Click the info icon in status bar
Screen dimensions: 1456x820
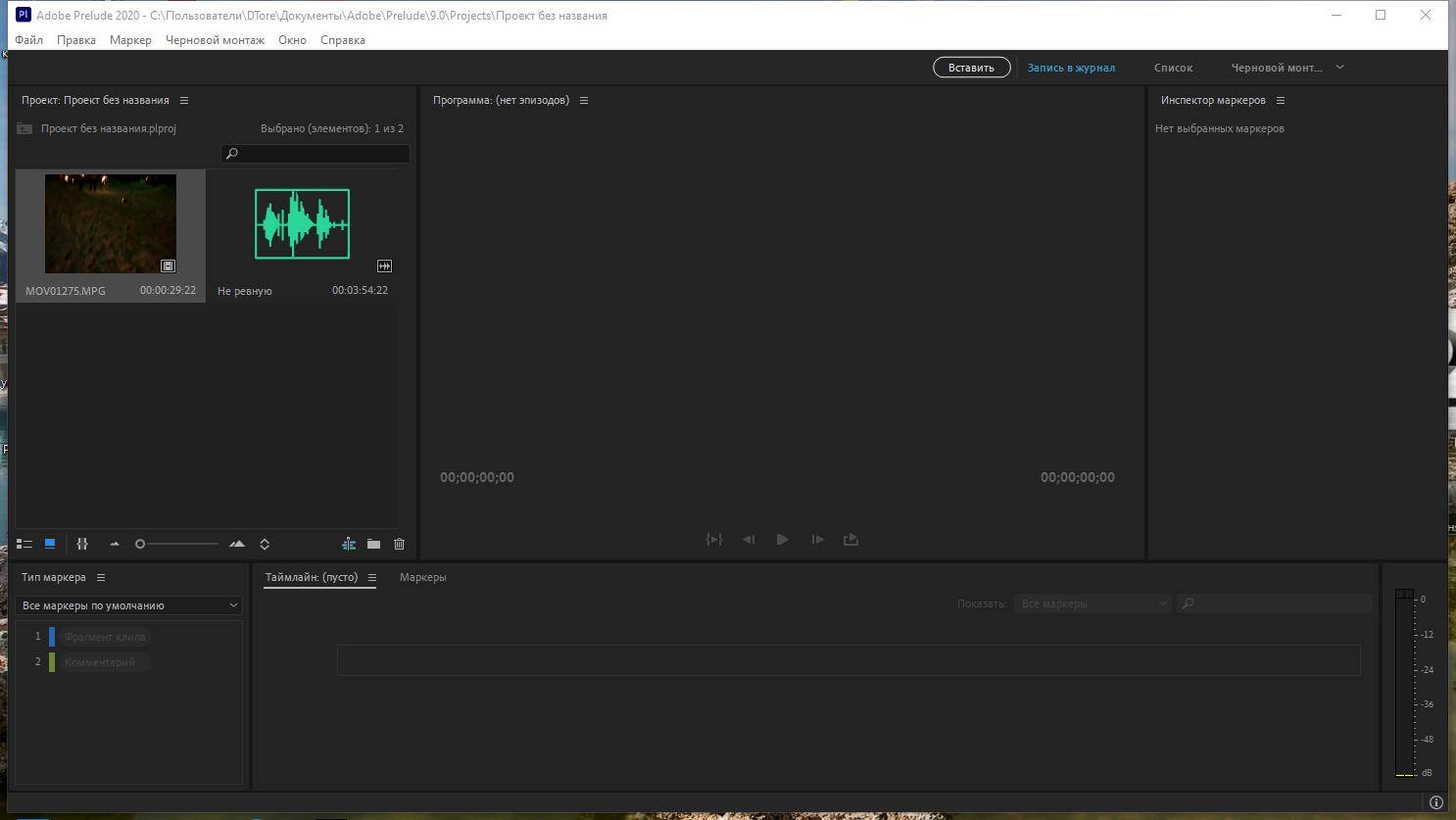point(1435,802)
